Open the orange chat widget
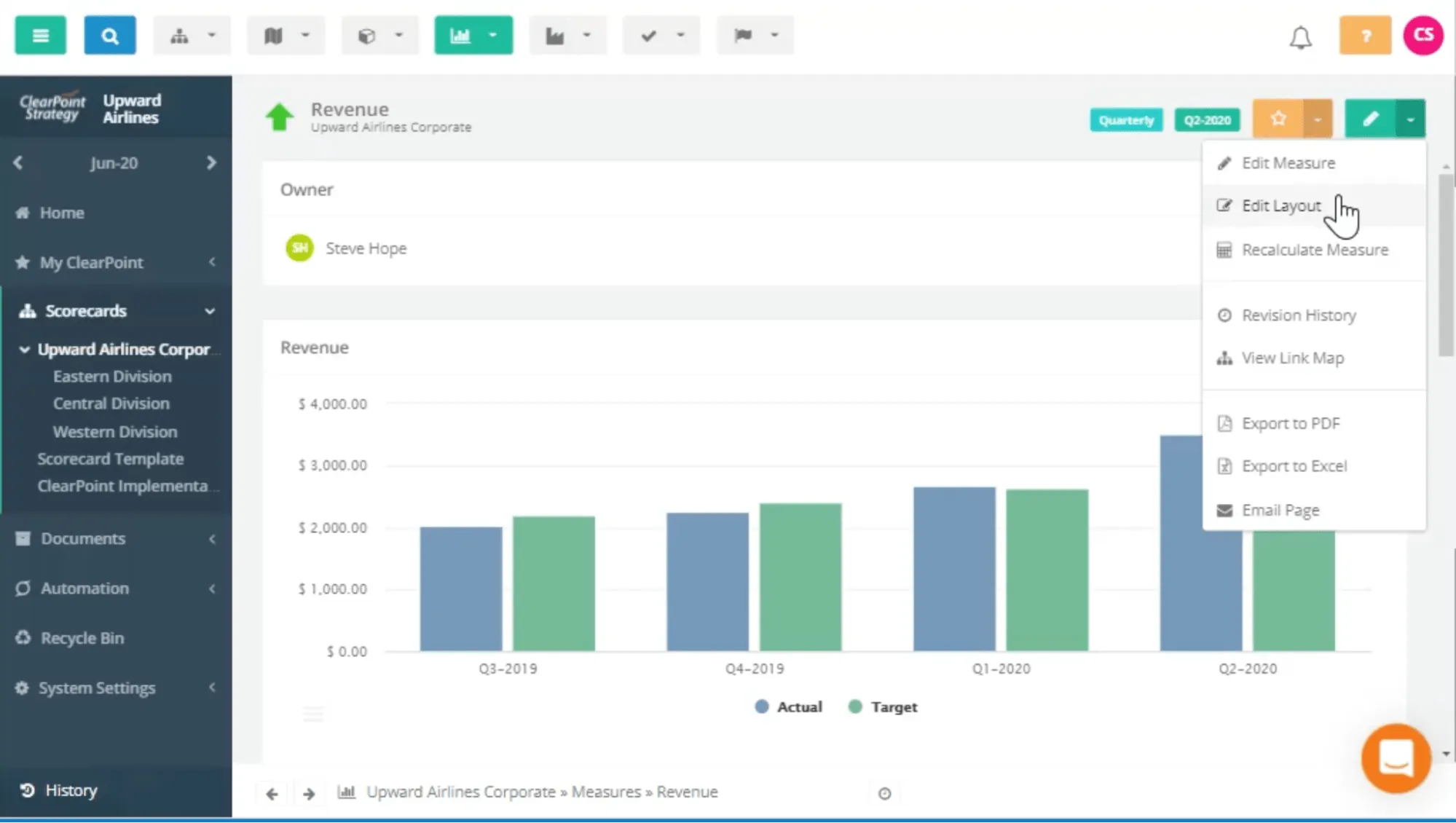The width and height of the screenshot is (1456, 823). point(1396,757)
